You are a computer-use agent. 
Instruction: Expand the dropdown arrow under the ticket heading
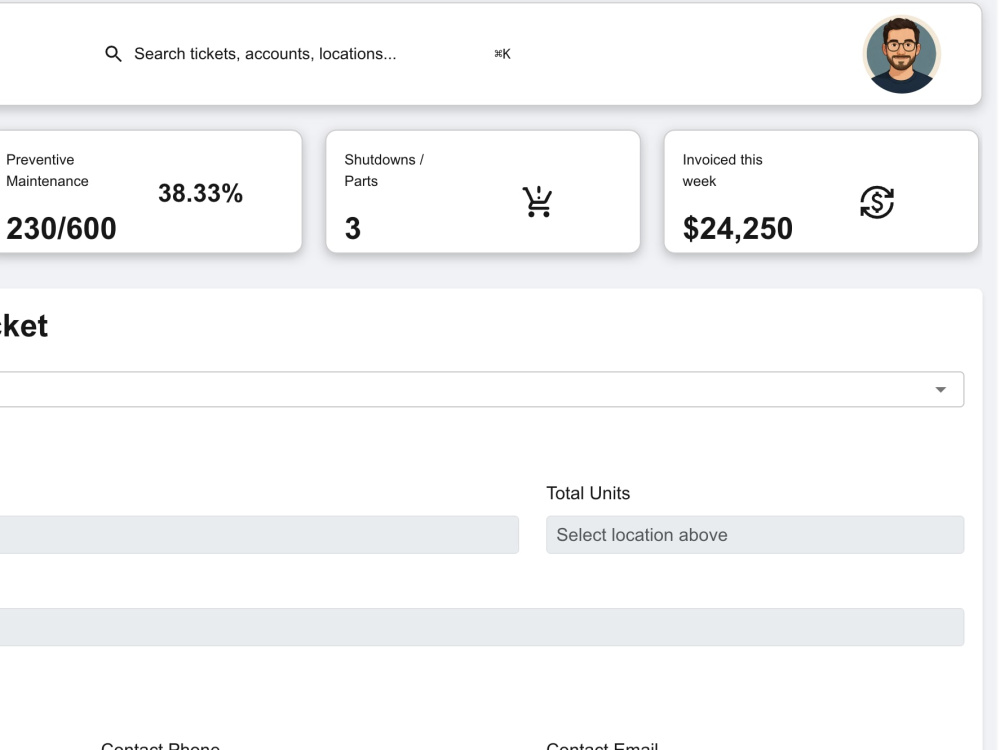(x=940, y=390)
